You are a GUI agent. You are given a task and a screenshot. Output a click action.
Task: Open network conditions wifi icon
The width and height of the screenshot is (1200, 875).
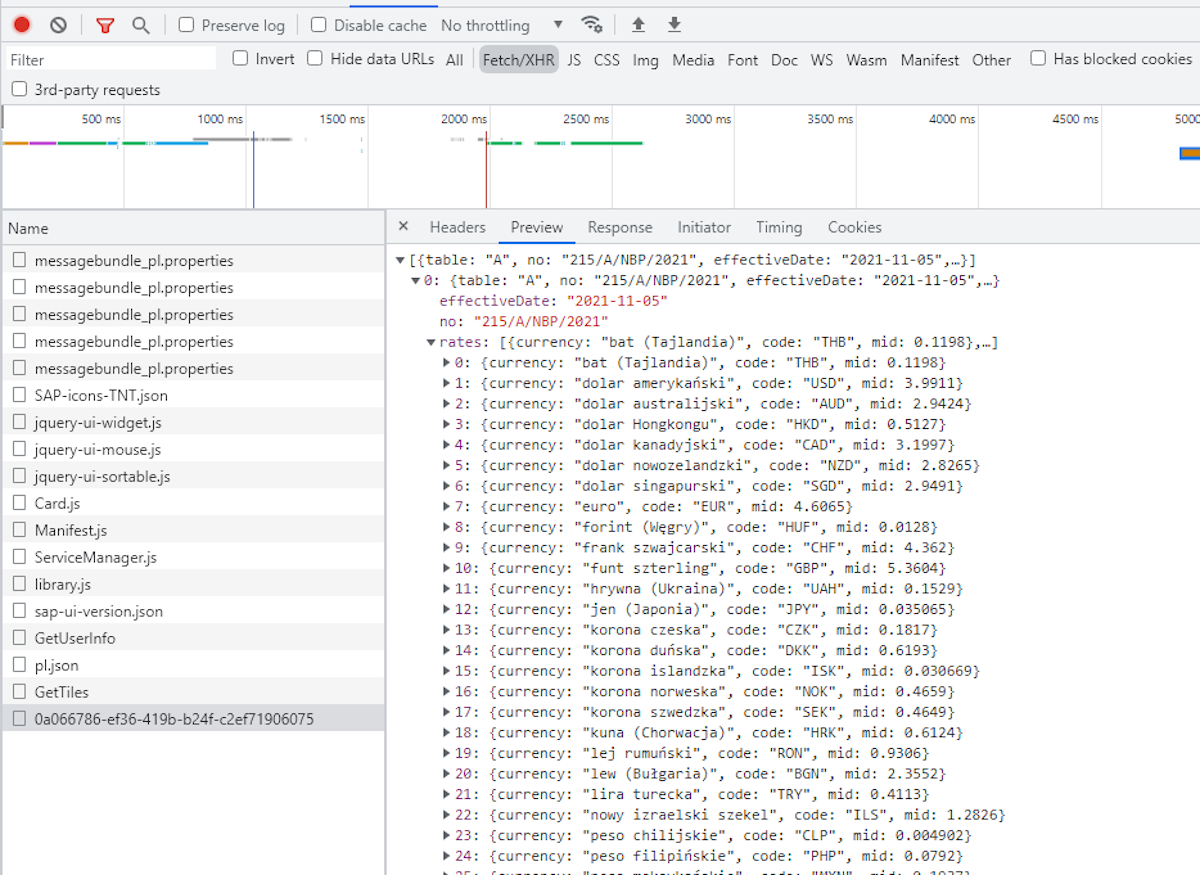[x=592, y=25]
